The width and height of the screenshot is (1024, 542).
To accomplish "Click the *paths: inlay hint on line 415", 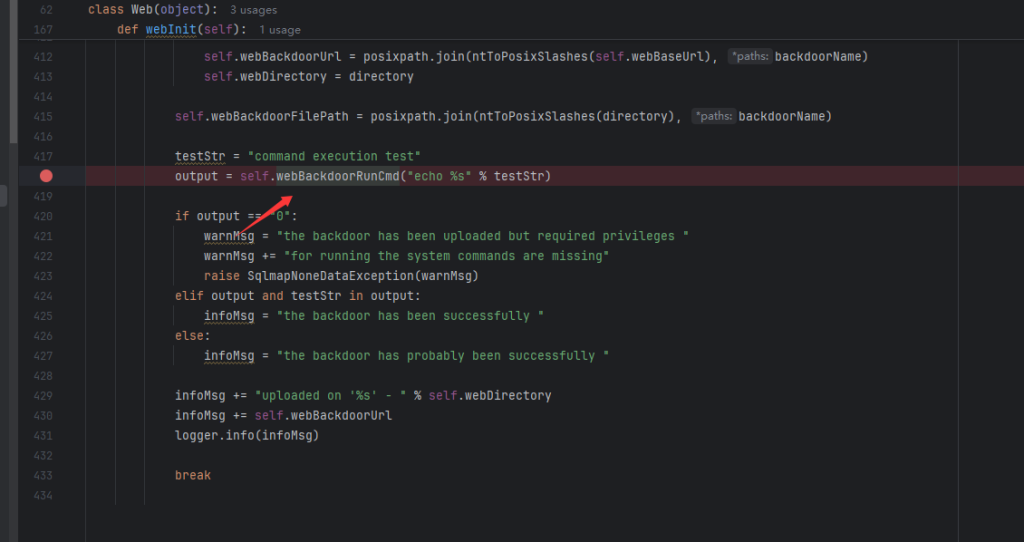I will coord(713,117).
